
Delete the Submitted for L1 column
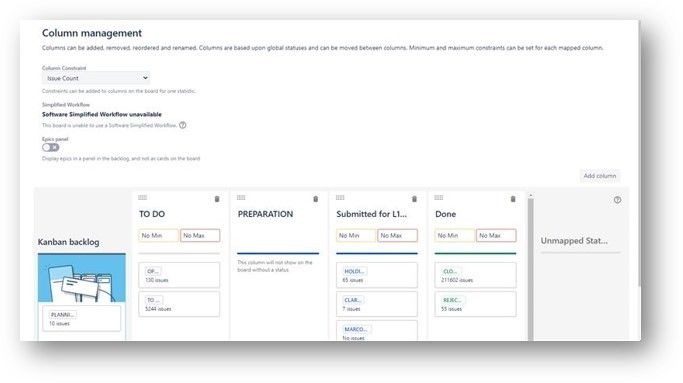point(414,199)
